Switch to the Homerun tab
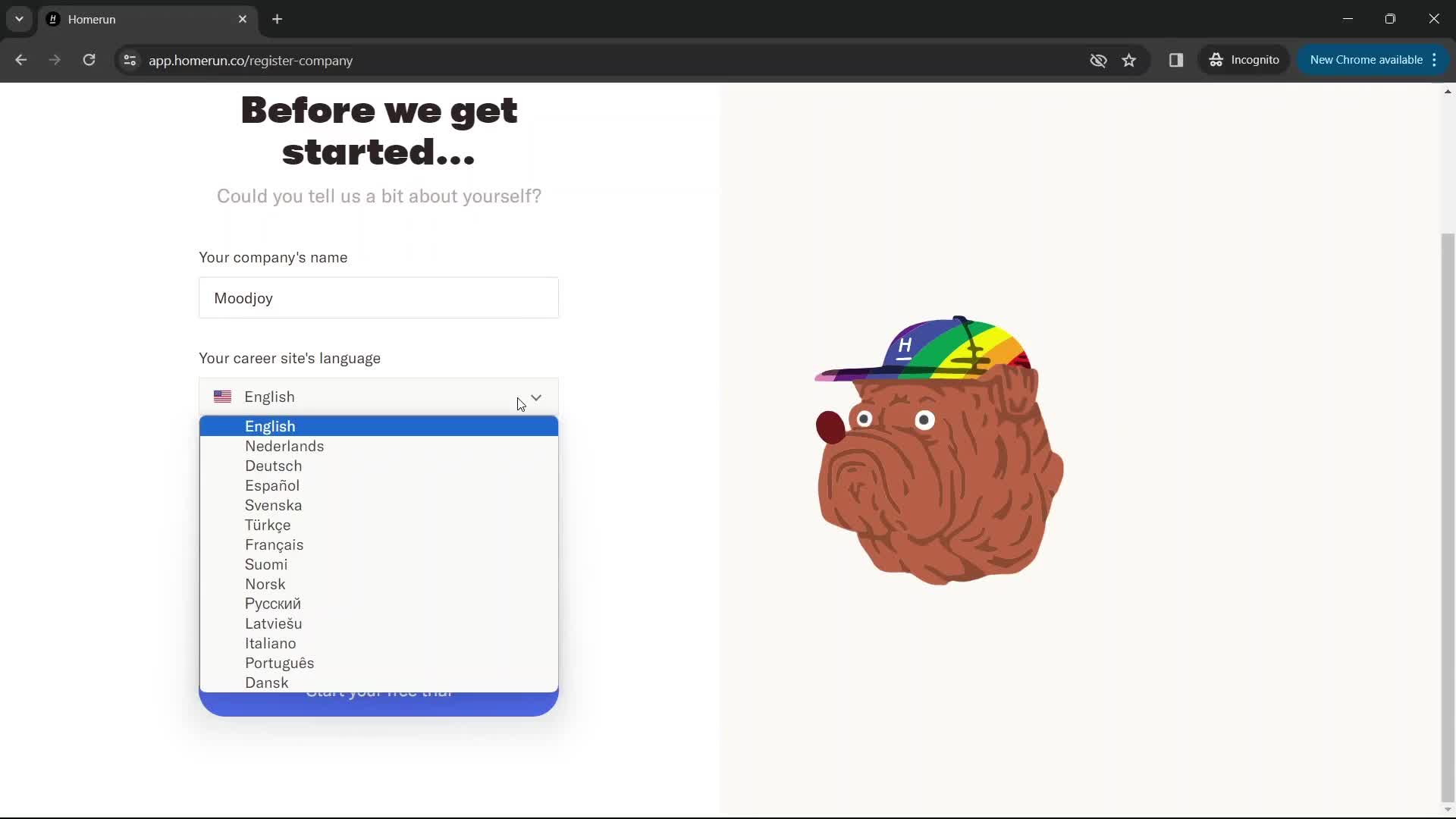The image size is (1456, 819). 148,19
